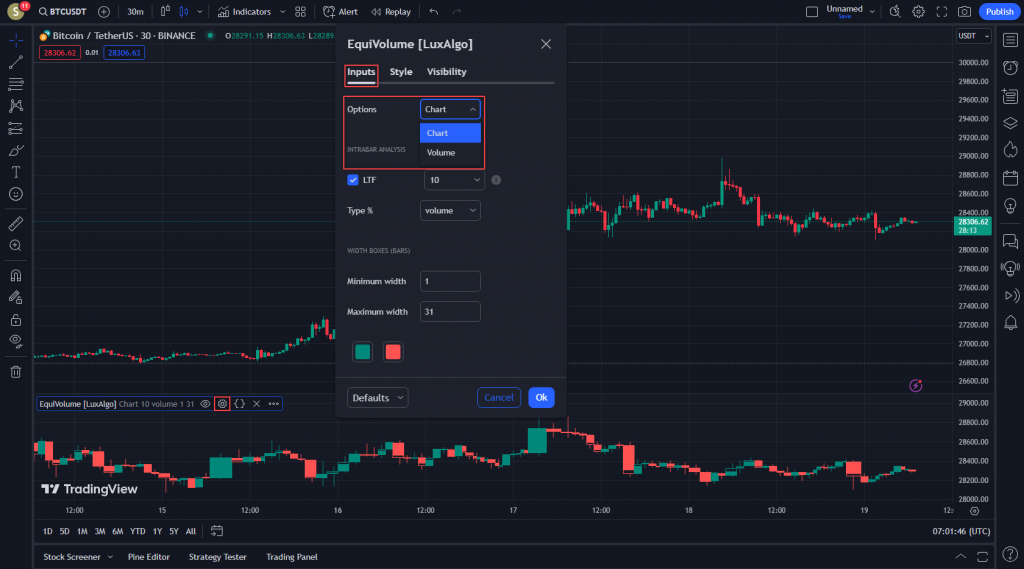The width and height of the screenshot is (1024, 569).
Task: Activate the zoom in tool
Action: (x=16, y=246)
